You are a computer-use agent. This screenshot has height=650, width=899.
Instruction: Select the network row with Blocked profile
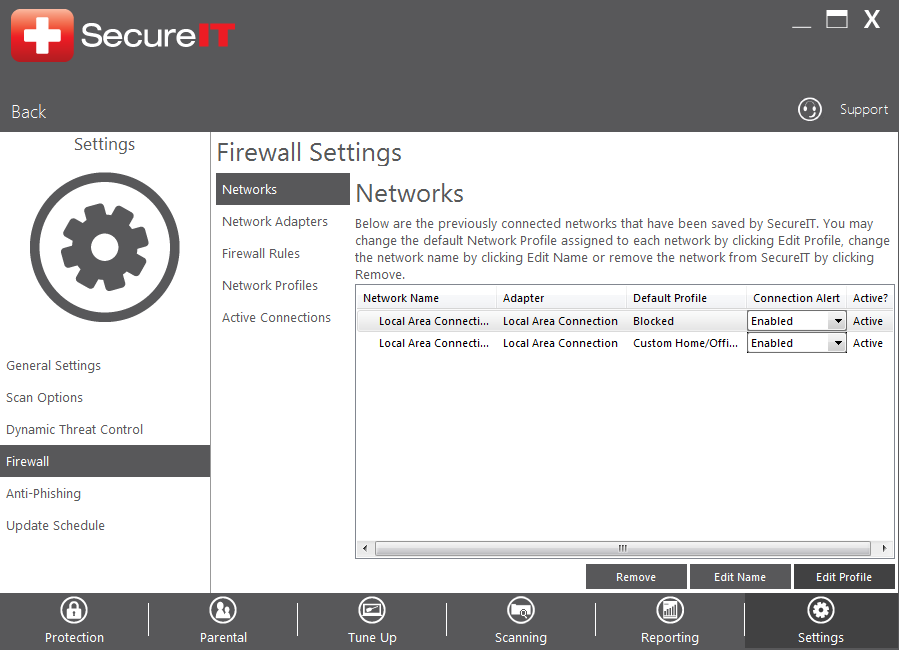tap(624, 321)
